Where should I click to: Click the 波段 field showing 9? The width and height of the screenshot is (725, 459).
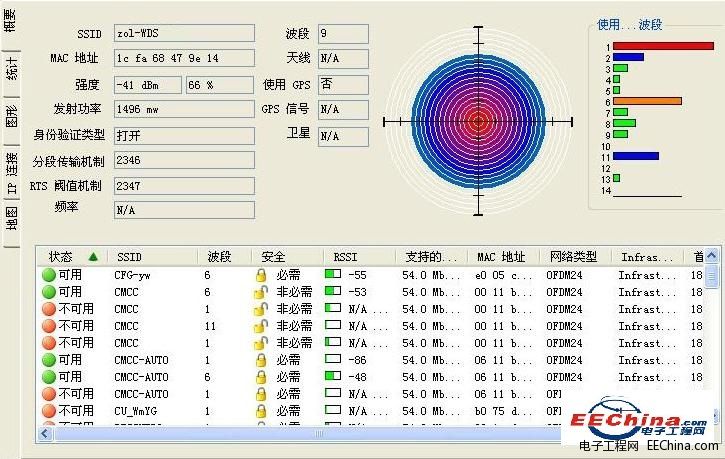344,34
